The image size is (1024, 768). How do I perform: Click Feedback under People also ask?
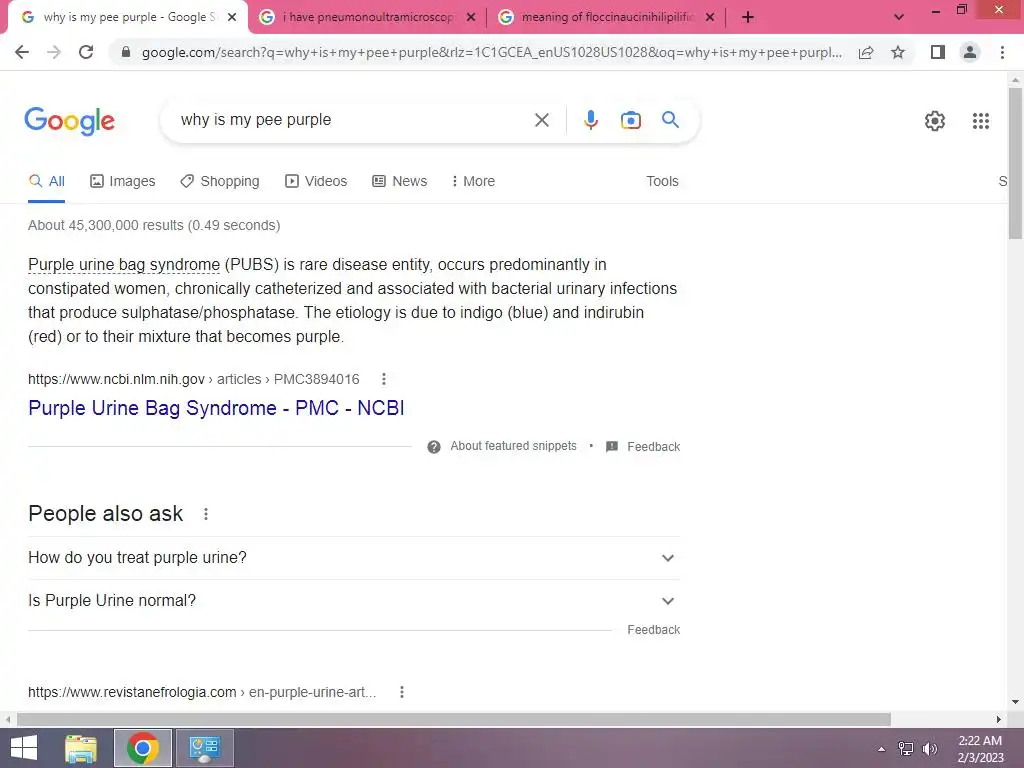pyautogui.click(x=654, y=630)
